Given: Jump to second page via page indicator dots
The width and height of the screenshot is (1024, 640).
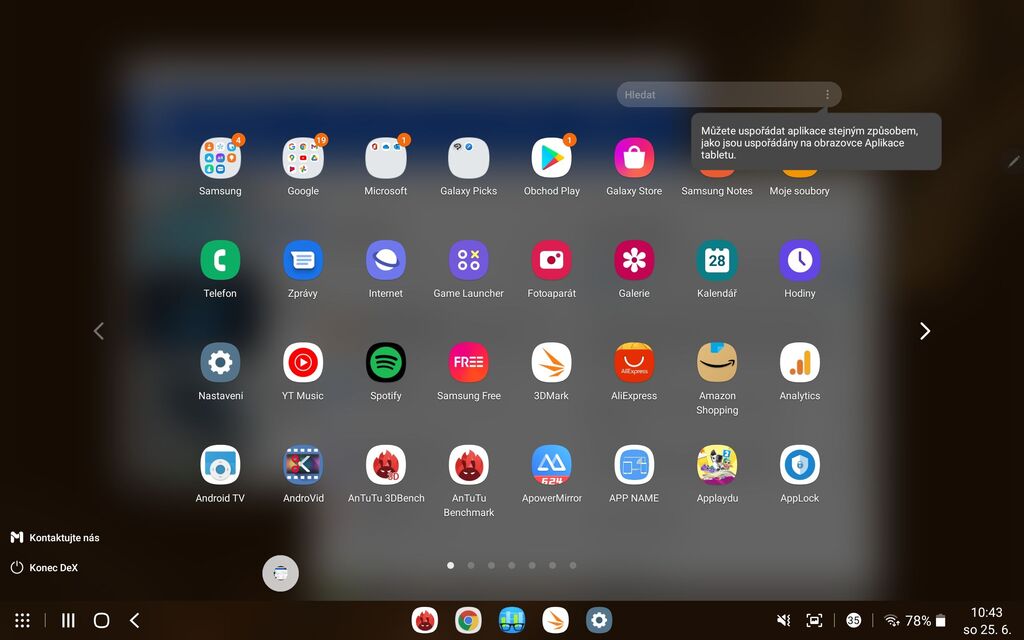Looking at the screenshot, I should pos(471,565).
